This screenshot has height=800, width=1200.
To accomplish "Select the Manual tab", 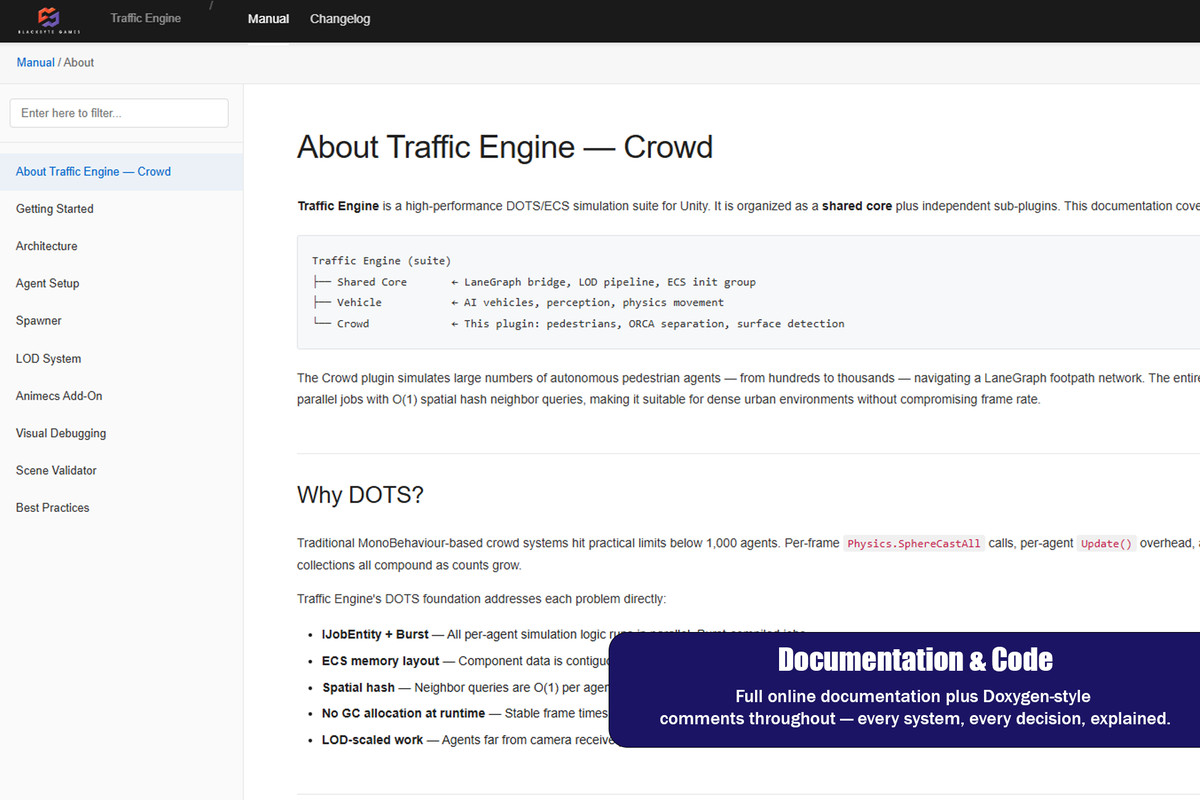I will [269, 19].
